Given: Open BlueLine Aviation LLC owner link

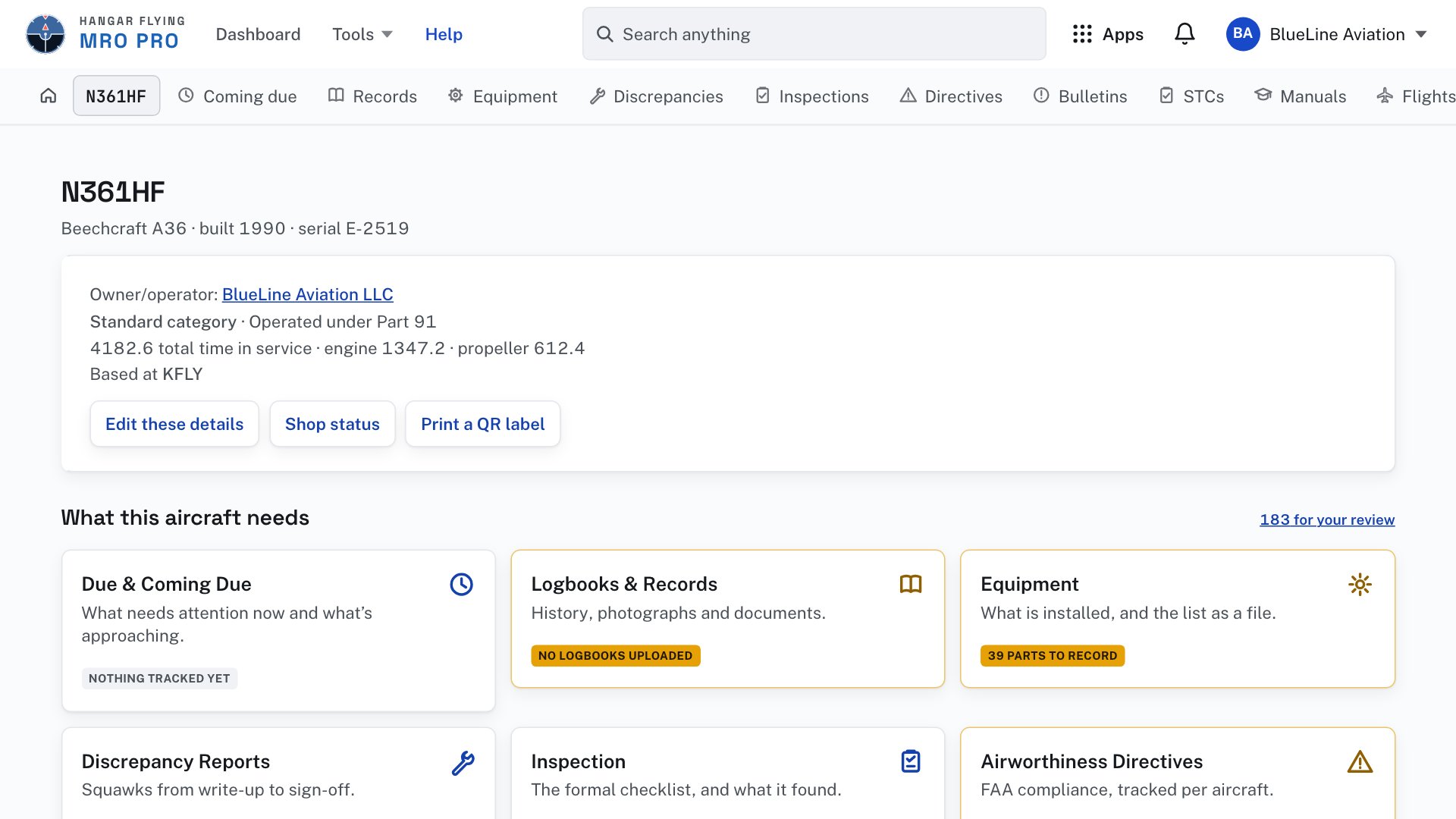Looking at the screenshot, I should [x=307, y=294].
